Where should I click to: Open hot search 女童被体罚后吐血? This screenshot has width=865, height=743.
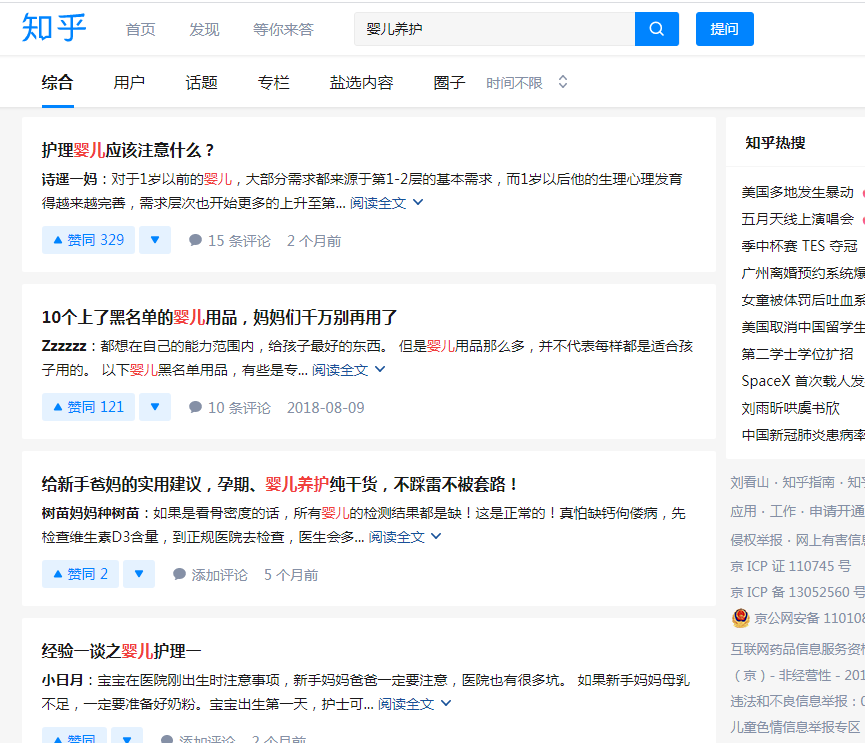[803, 300]
